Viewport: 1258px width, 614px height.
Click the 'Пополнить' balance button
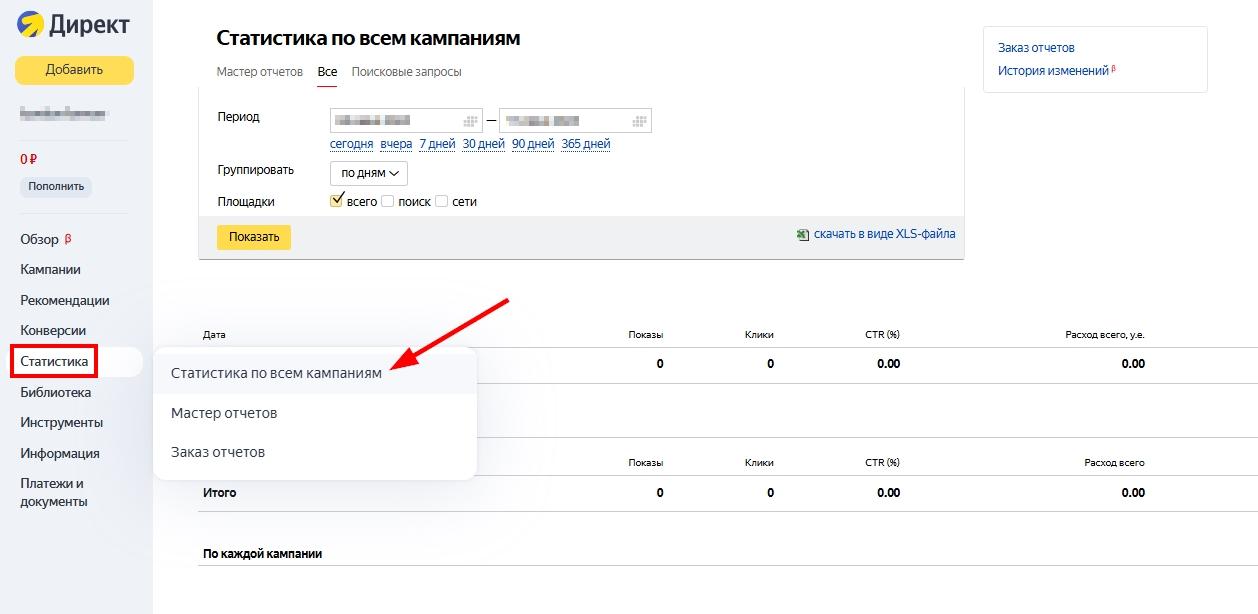[x=56, y=187]
